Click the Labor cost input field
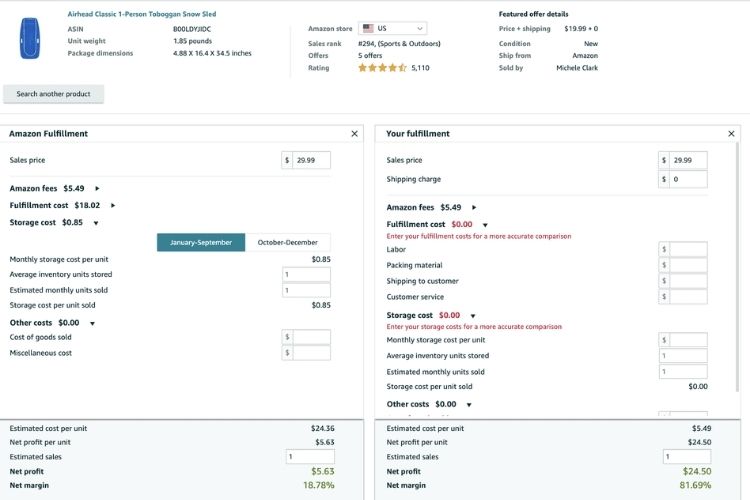Screen dimensions: 750x500 pyautogui.click(x=683, y=249)
